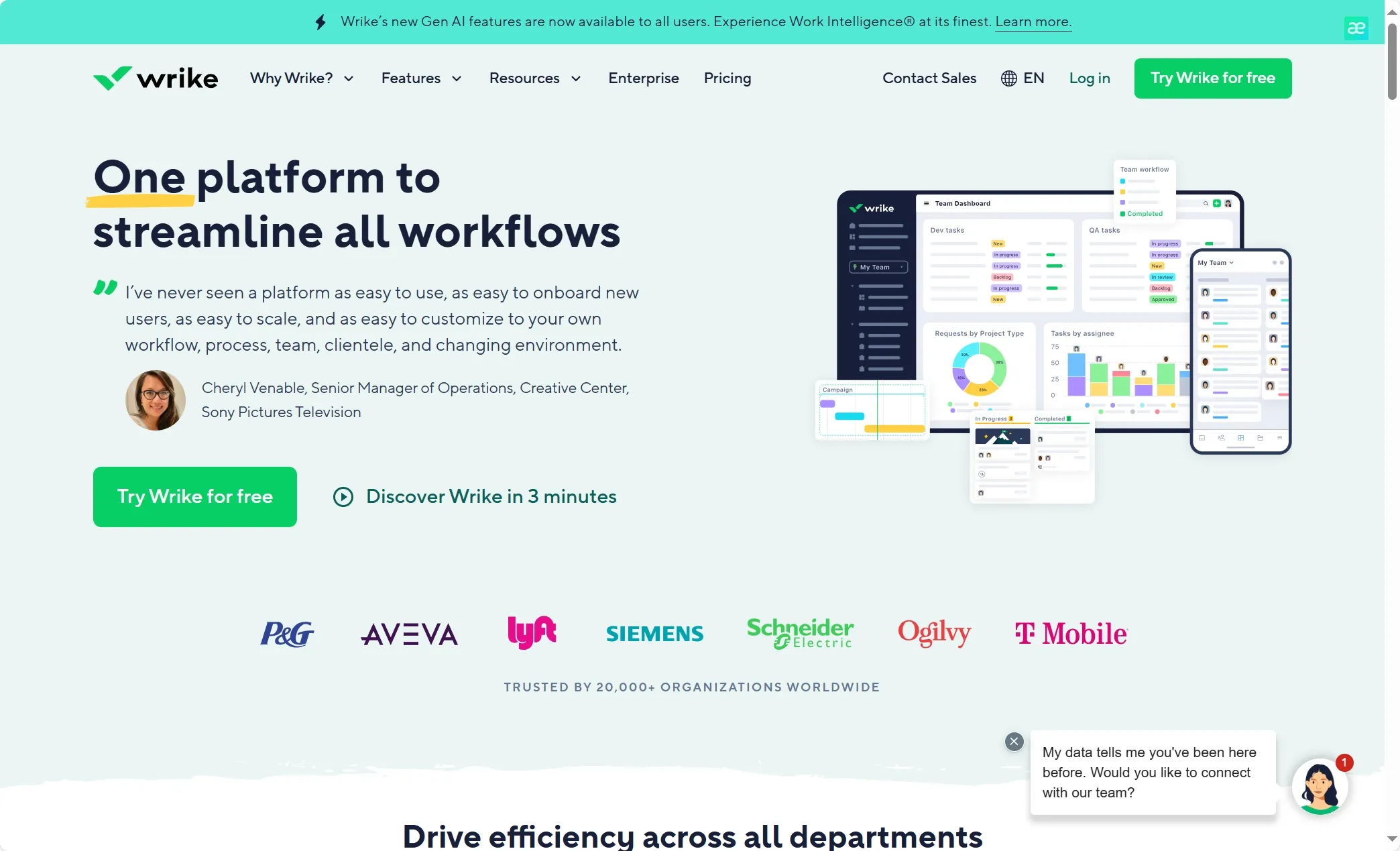Click Try Wrike for free green button
This screenshot has height=851, width=1400.
tap(195, 497)
